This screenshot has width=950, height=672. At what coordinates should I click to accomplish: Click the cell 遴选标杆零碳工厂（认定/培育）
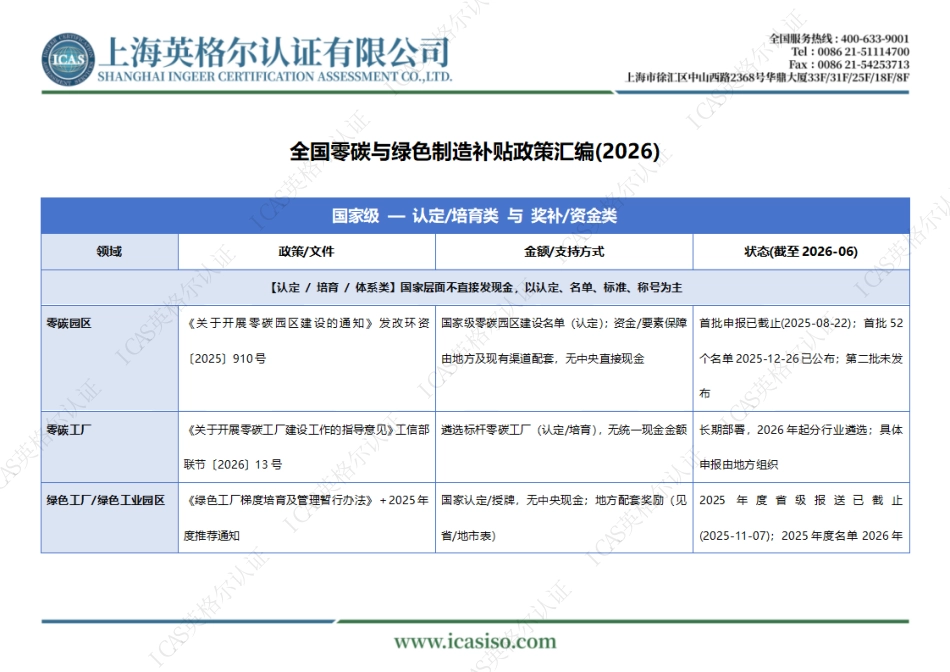[517, 430]
